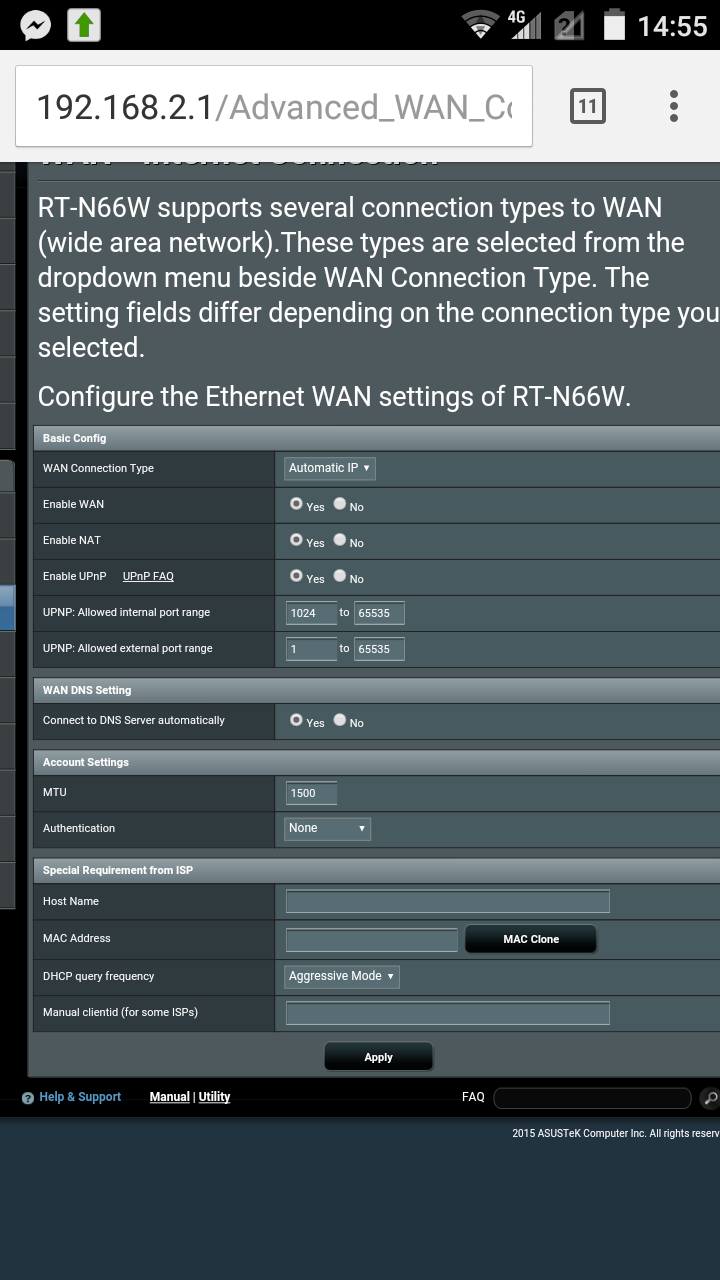The image size is (720, 1280).
Task: Tap the green upload notification icon
Action: click(85, 26)
